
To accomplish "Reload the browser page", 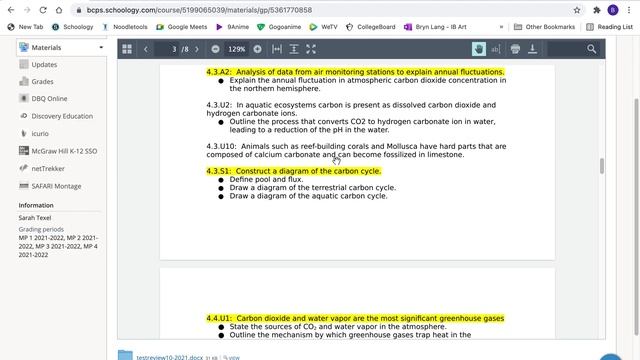I will click(43, 10).
